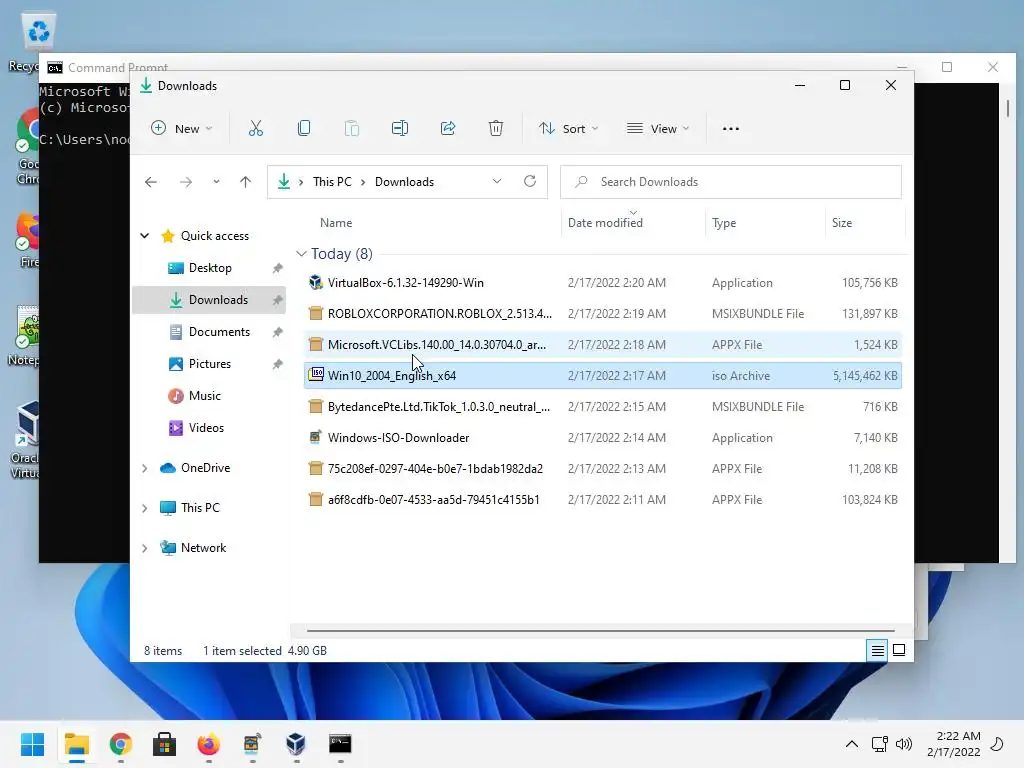Open Firefox from the taskbar

(208, 744)
